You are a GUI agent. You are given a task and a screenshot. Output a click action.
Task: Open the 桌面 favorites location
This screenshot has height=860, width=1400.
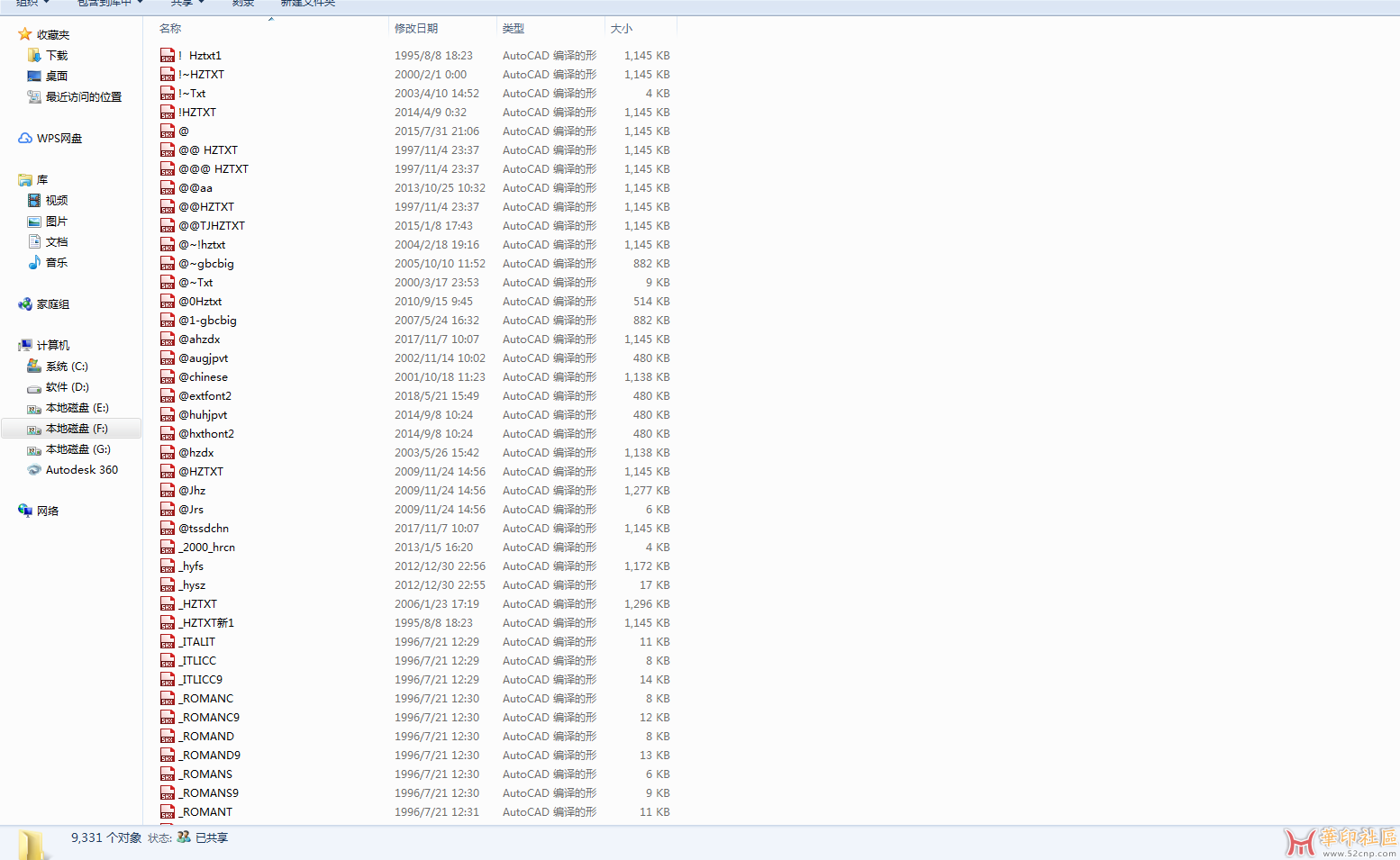coord(56,77)
